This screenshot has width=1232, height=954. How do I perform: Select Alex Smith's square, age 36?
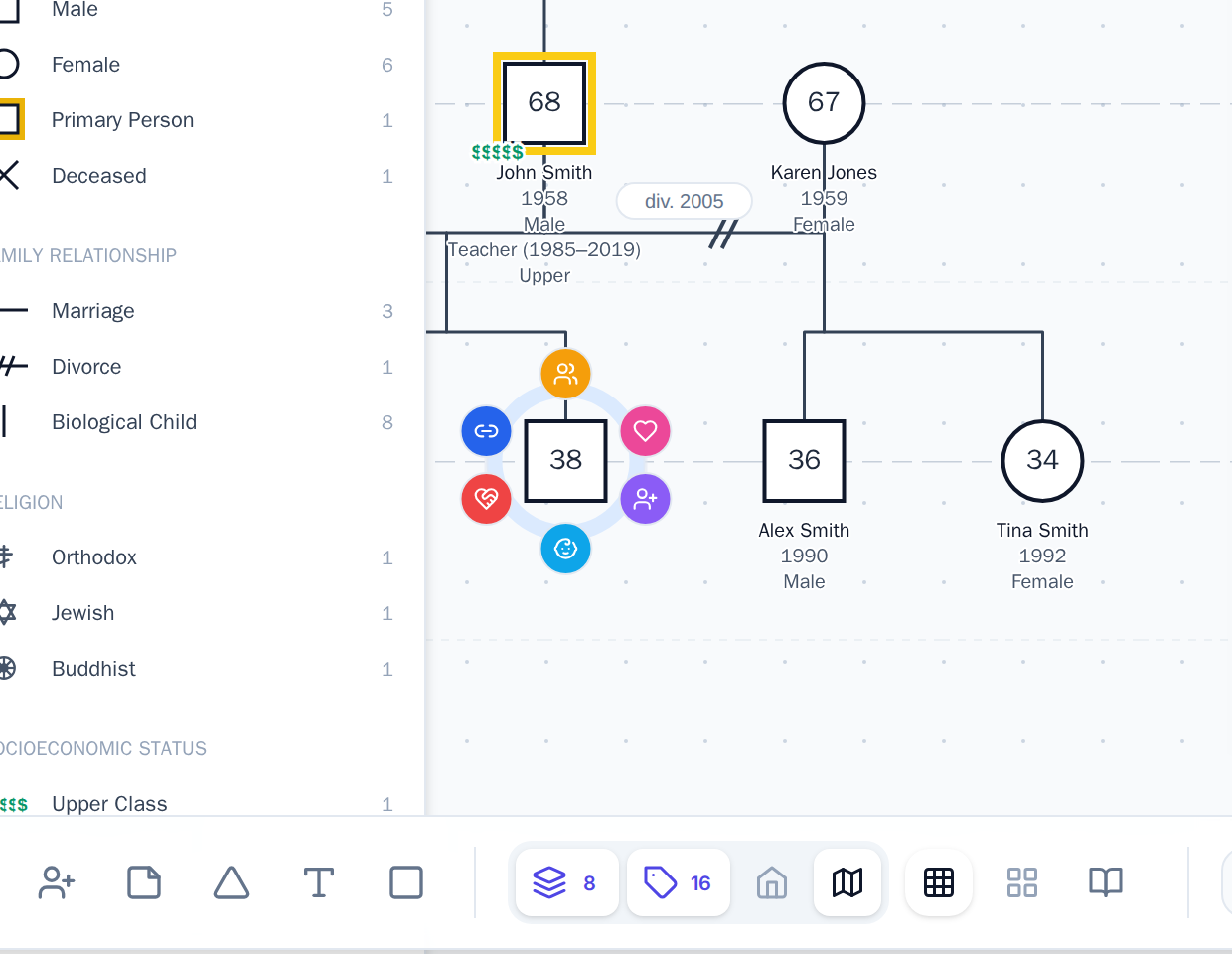click(x=804, y=461)
